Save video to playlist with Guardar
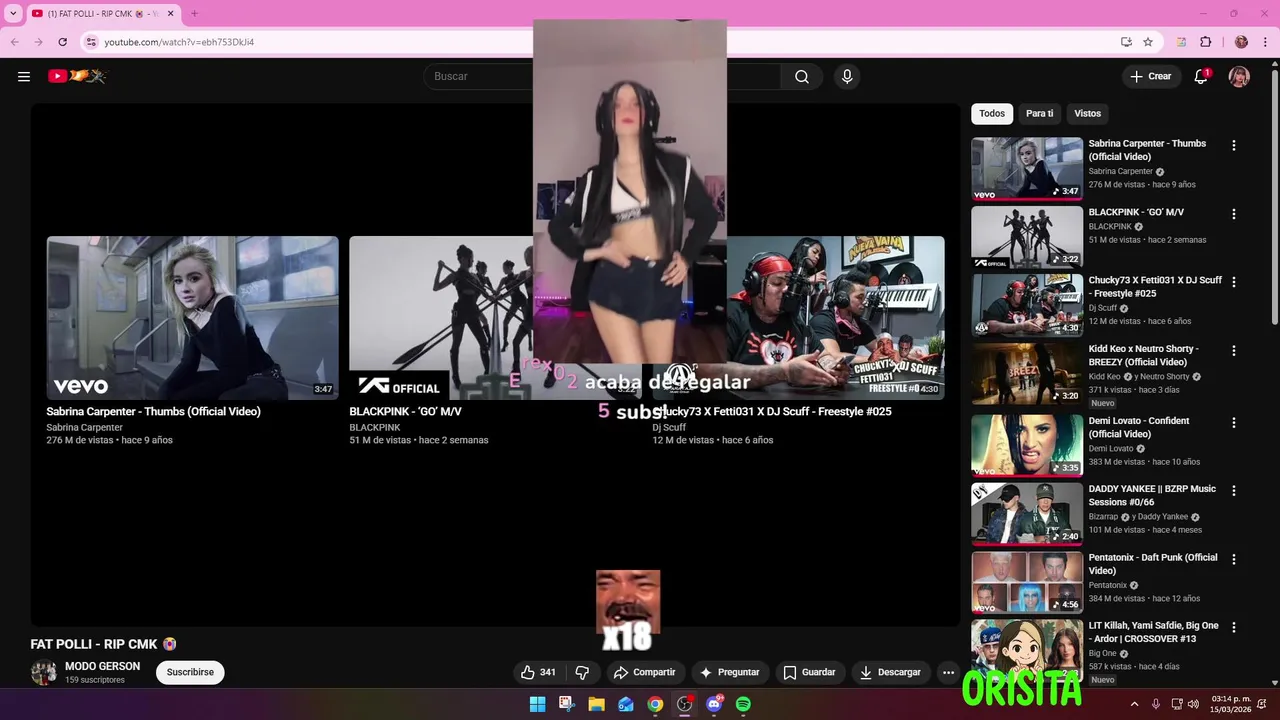This screenshot has height=720, width=1280. (809, 672)
